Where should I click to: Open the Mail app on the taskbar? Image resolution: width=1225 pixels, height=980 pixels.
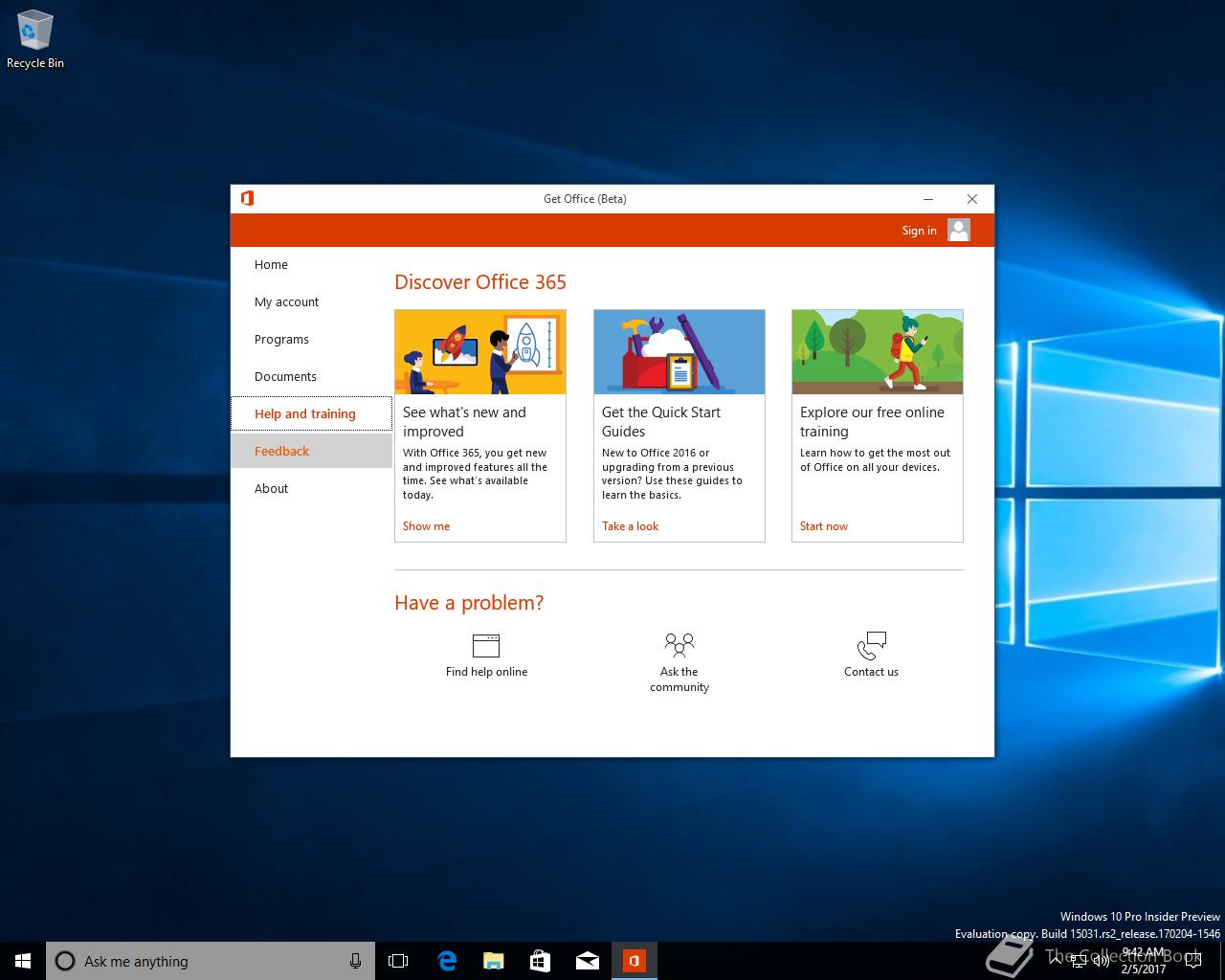587,961
